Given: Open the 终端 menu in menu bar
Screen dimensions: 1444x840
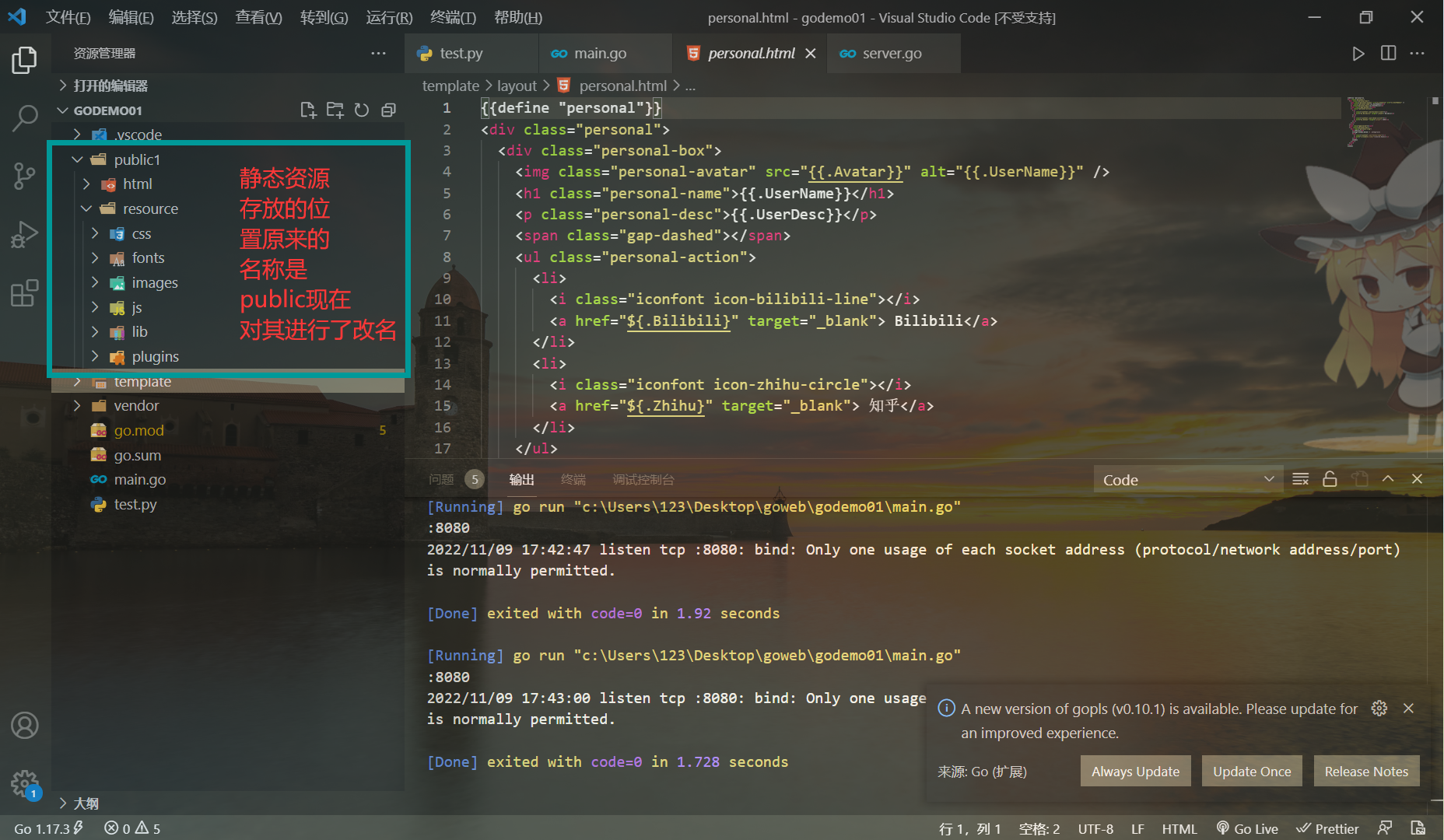Looking at the screenshot, I should pos(453,17).
